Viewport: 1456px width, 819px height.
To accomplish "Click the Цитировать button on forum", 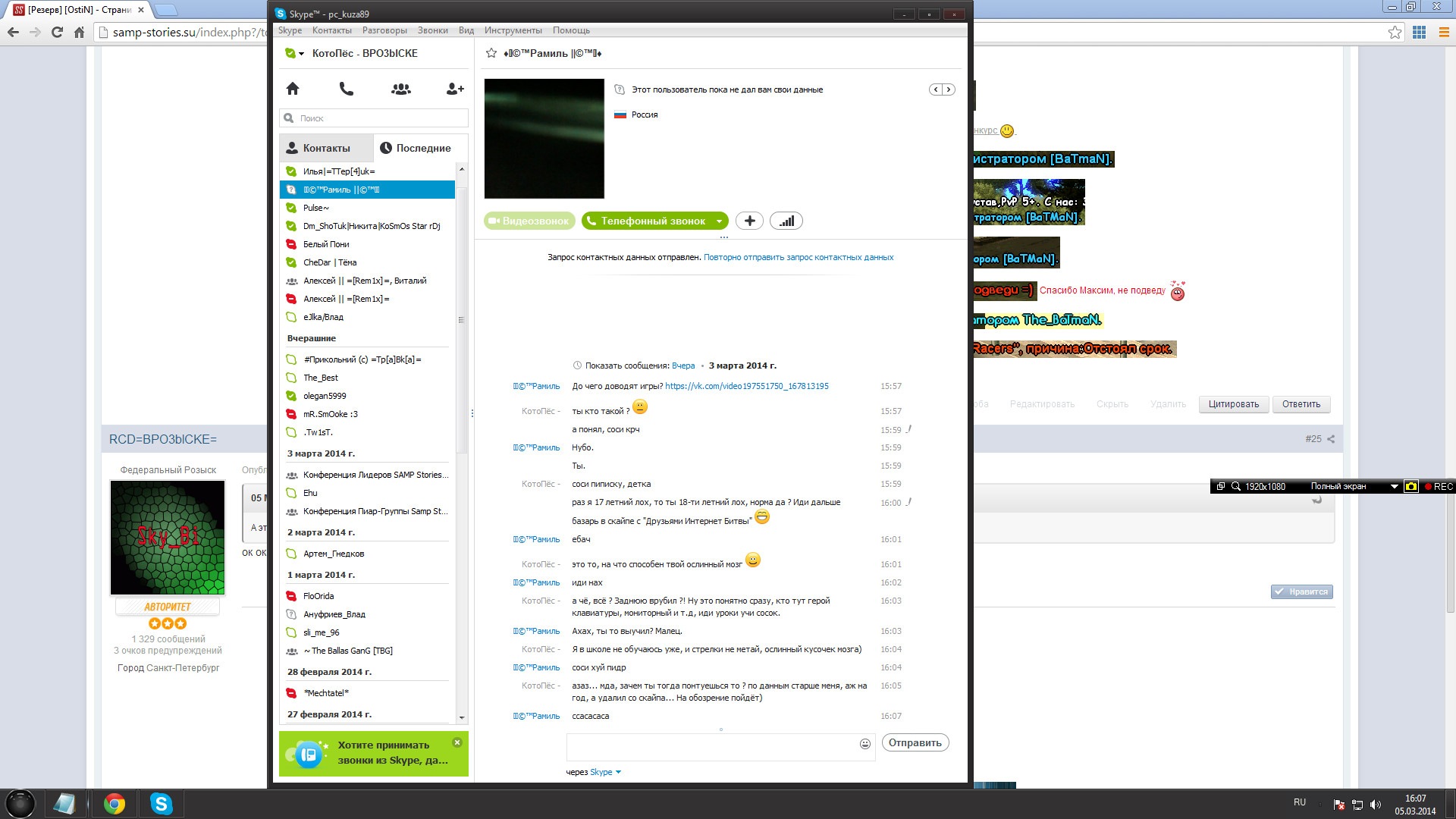I will coord(1234,404).
